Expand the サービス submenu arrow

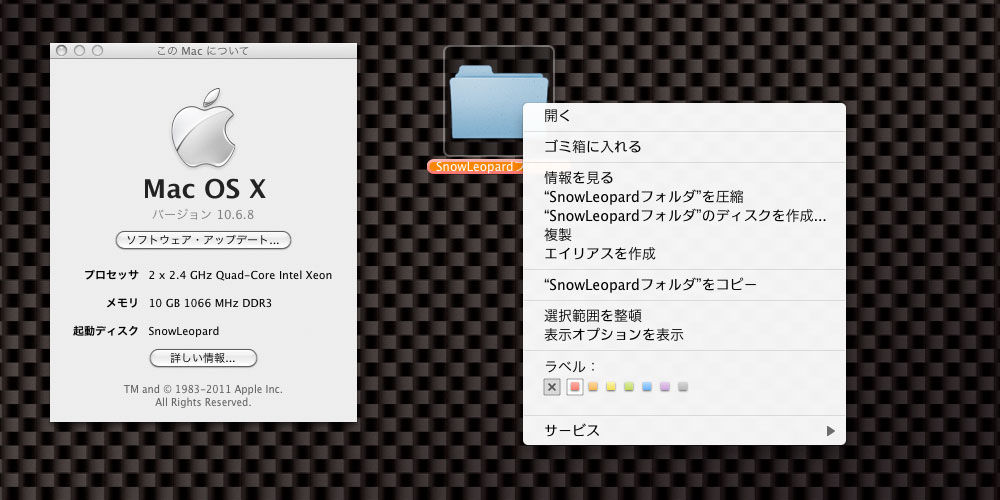(830, 431)
